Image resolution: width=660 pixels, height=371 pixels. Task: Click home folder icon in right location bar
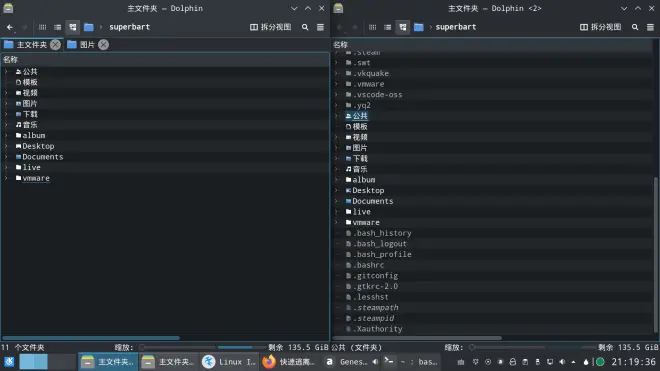(x=418, y=27)
